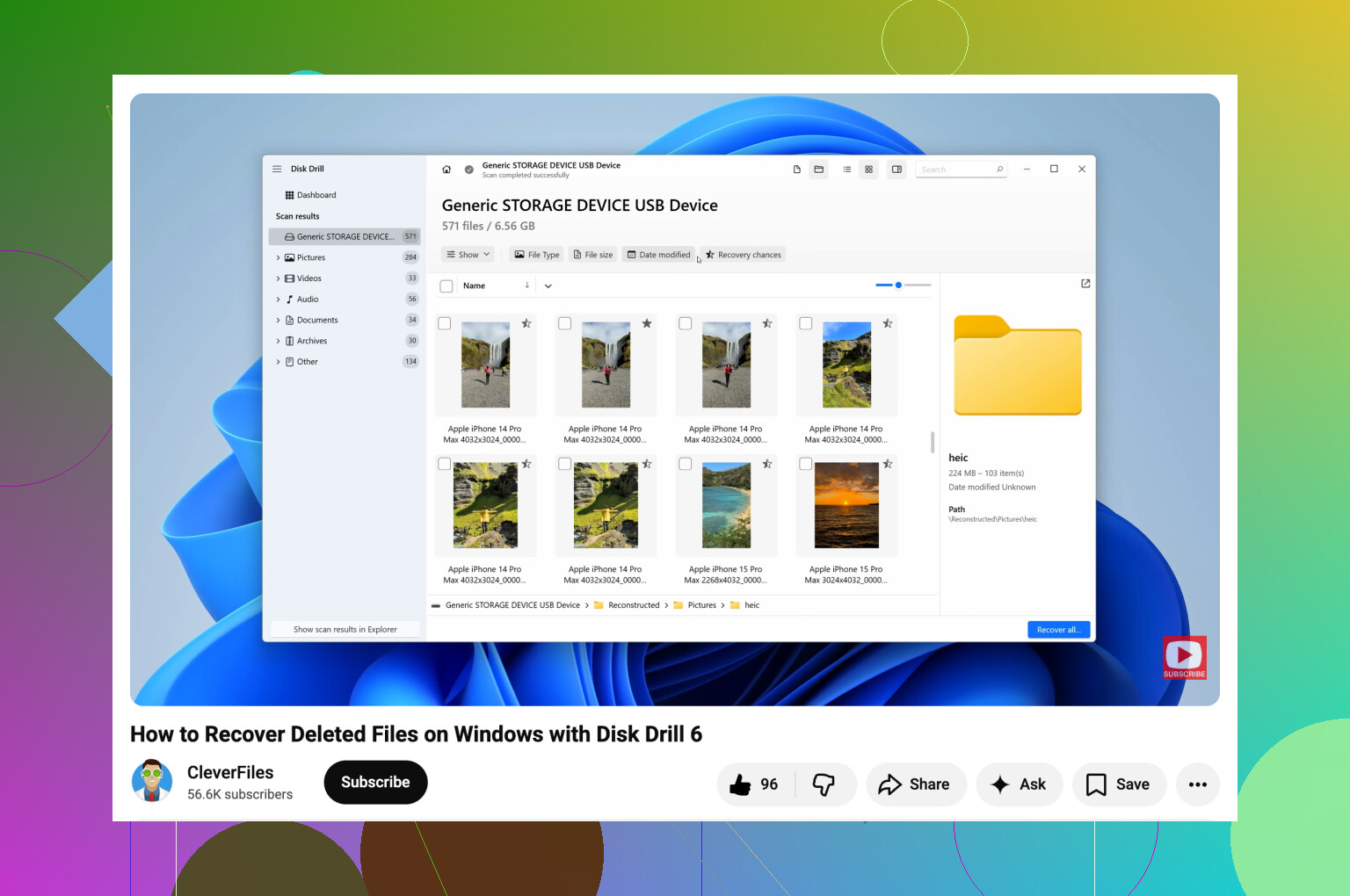The width and height of the screenshot is (1350, 896).
Task: Open the column options chevron after Name
Action: [x=548, y=285]
